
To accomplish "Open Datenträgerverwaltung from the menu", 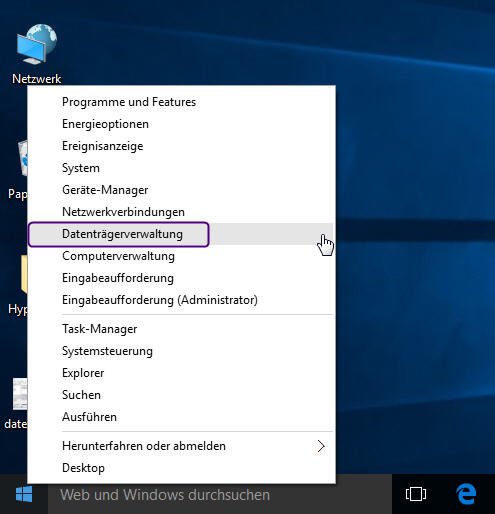I will click(x=181, y=234).
